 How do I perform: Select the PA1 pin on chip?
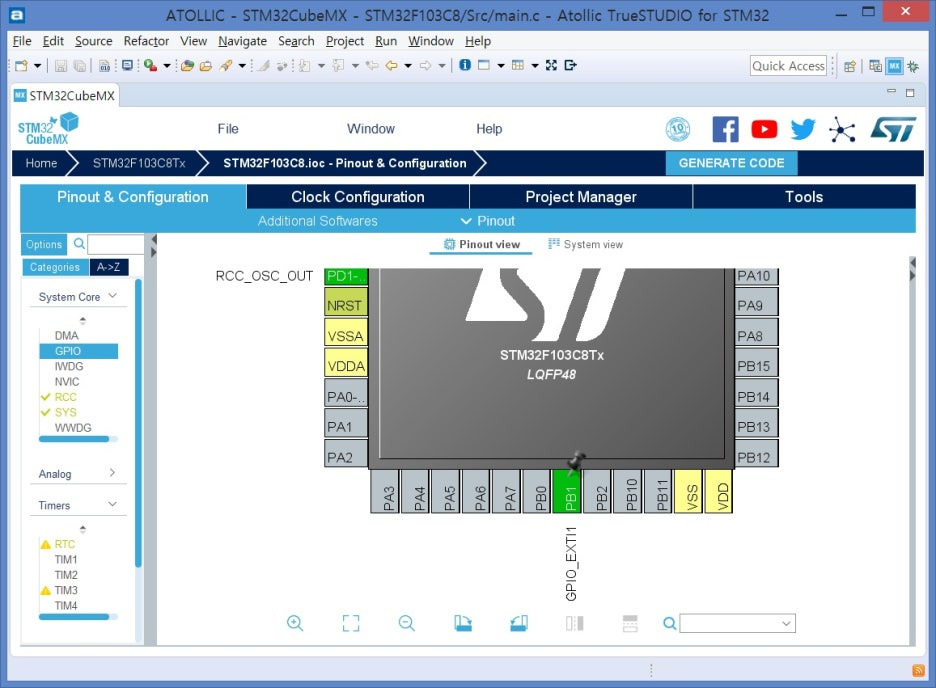(346, 424)
